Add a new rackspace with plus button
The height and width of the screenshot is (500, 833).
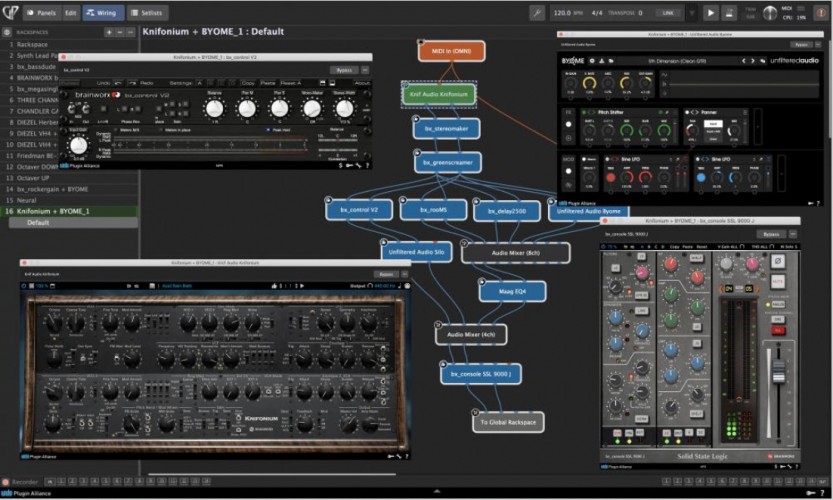tap(109, 32)
